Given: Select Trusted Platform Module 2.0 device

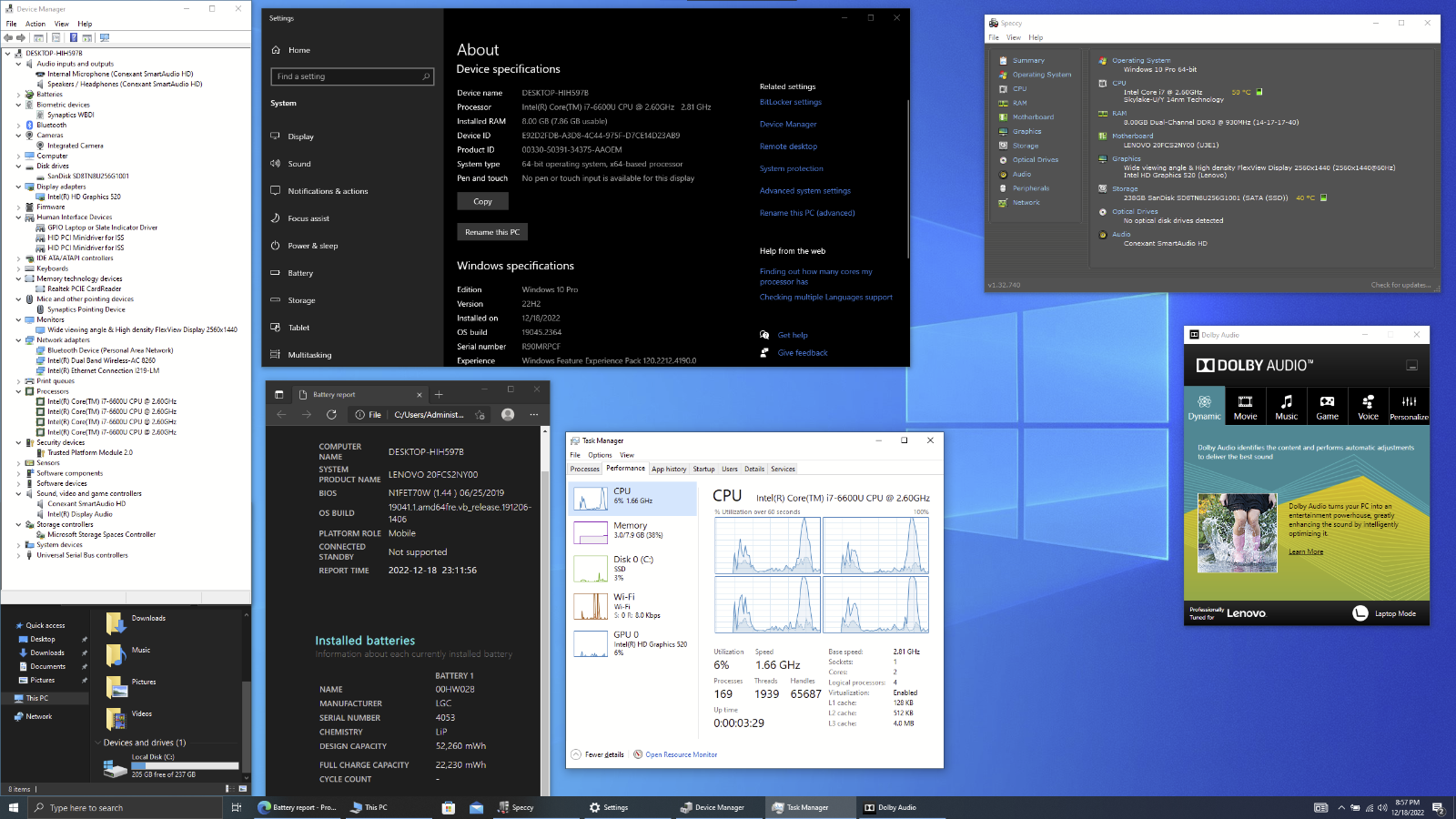Looking at the screenshot, I should 89,452.
